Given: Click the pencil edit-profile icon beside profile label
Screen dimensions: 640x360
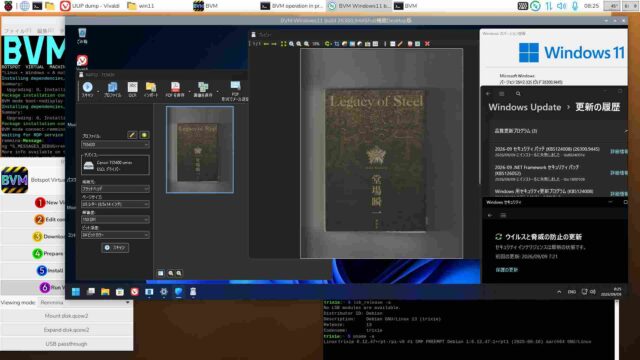Looking at the screenshot, I should (132, 135).
